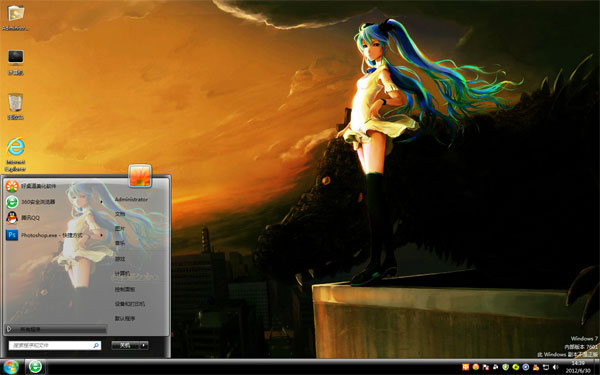
Task: Expand jump list arrow for 360安全浏览器
Action: coord(101,202)
